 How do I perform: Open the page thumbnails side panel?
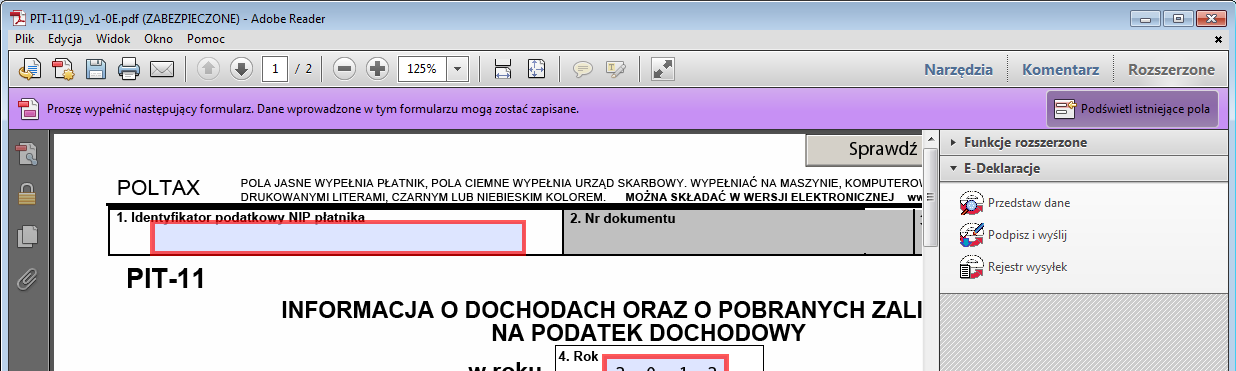click(27, 154)
